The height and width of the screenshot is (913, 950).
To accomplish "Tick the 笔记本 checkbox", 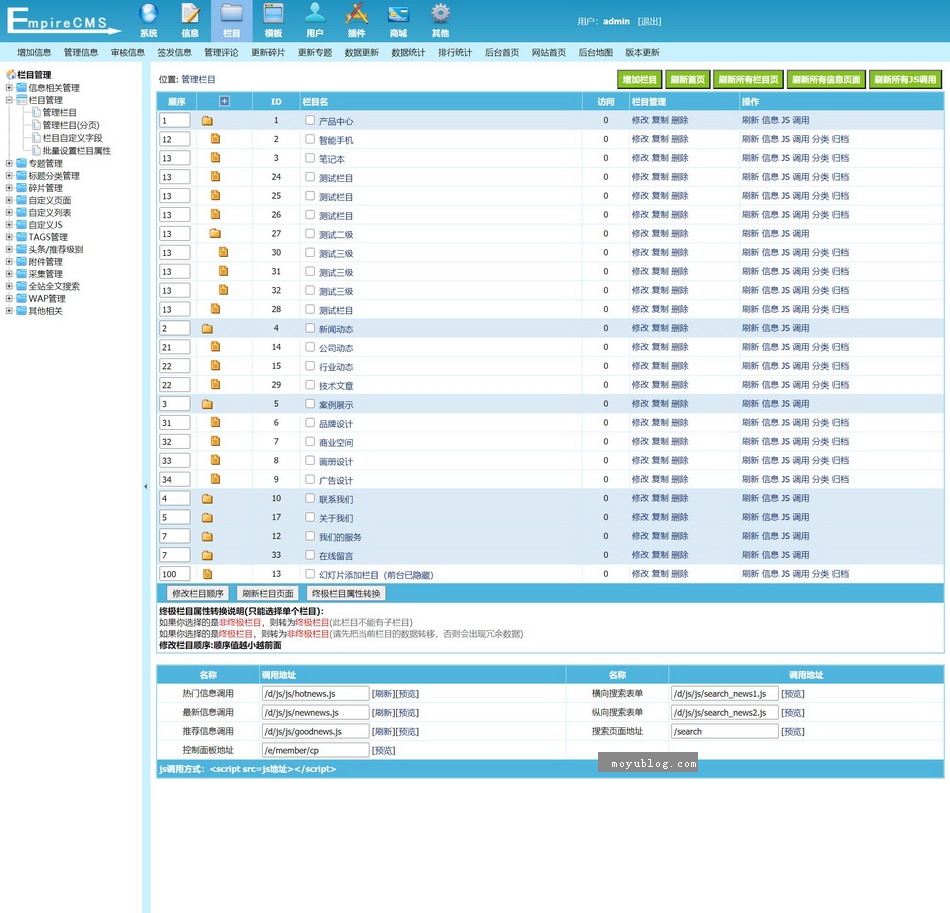I will (310, 158).
